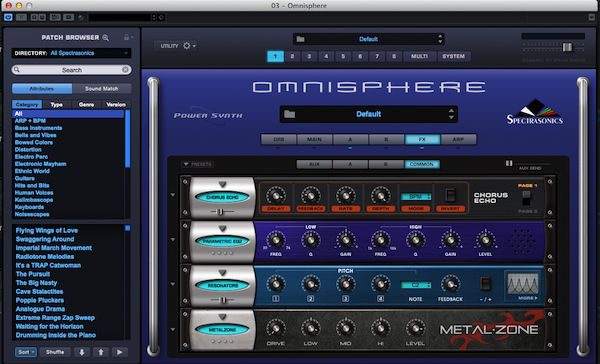Open the Utility gear menu
This screenshot has width=600, height=364.
tap(187, 46)
